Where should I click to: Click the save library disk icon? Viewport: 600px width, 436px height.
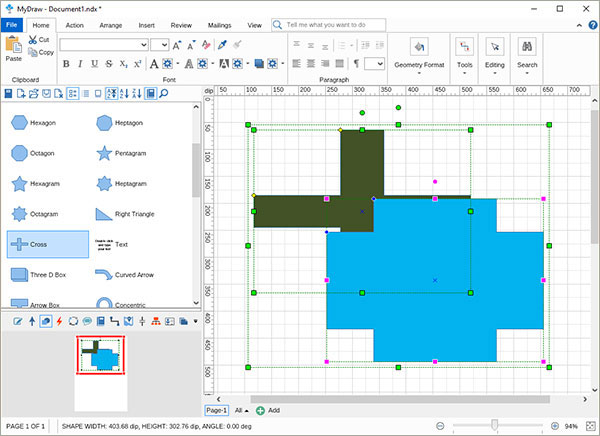click(x=9, y=94)
